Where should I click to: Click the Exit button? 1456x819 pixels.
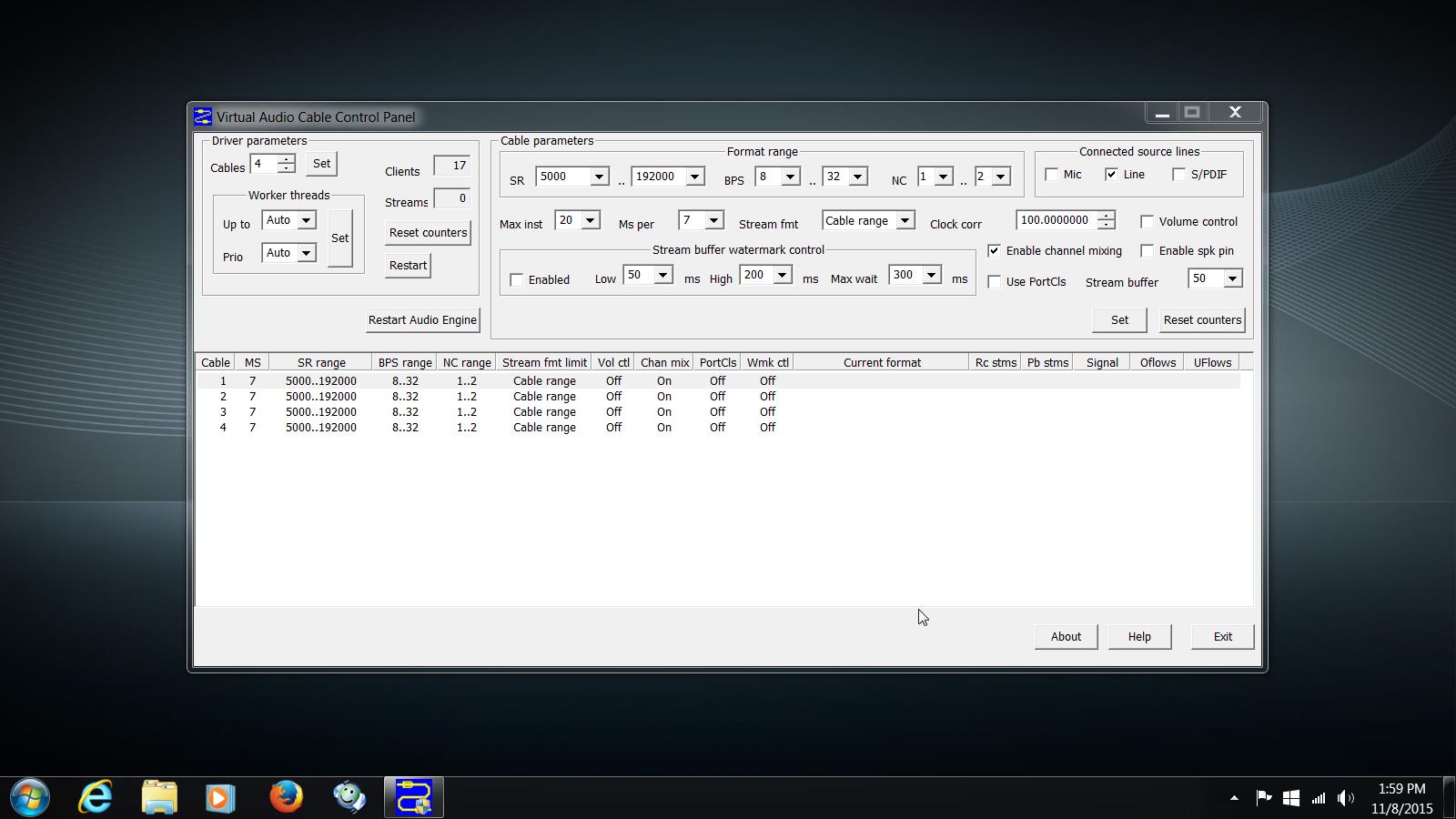click(1223, 637)
